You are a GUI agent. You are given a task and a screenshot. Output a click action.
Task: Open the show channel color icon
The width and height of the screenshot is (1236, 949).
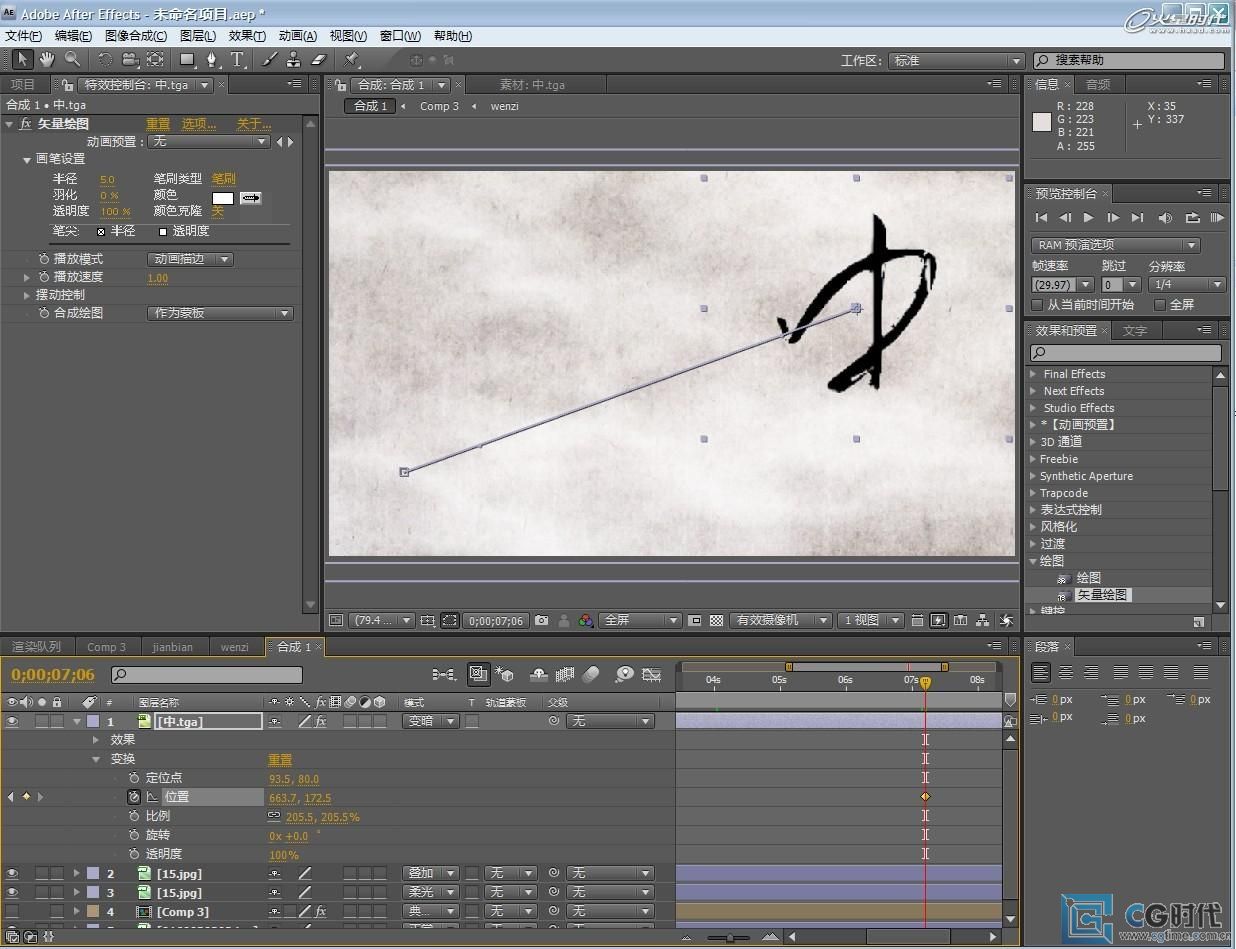click(586, 620)
